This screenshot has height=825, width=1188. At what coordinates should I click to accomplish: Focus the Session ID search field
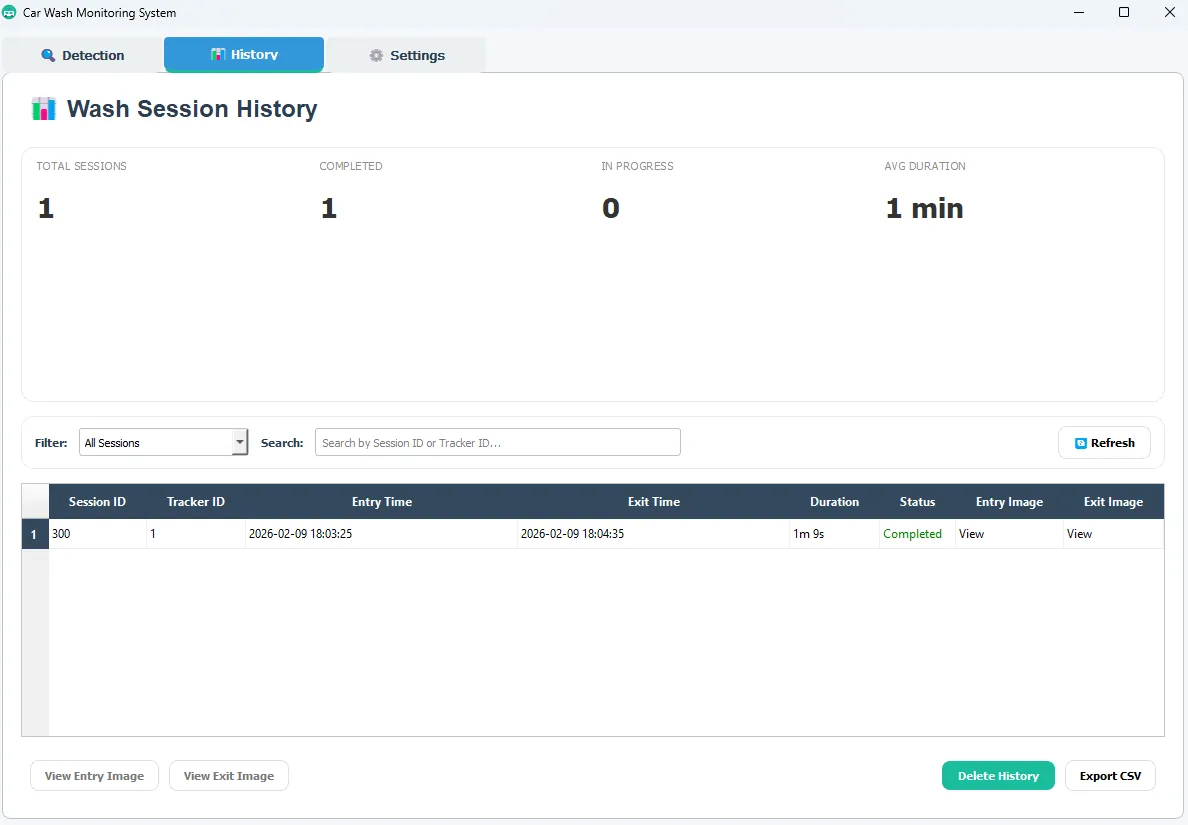point(498,442)
